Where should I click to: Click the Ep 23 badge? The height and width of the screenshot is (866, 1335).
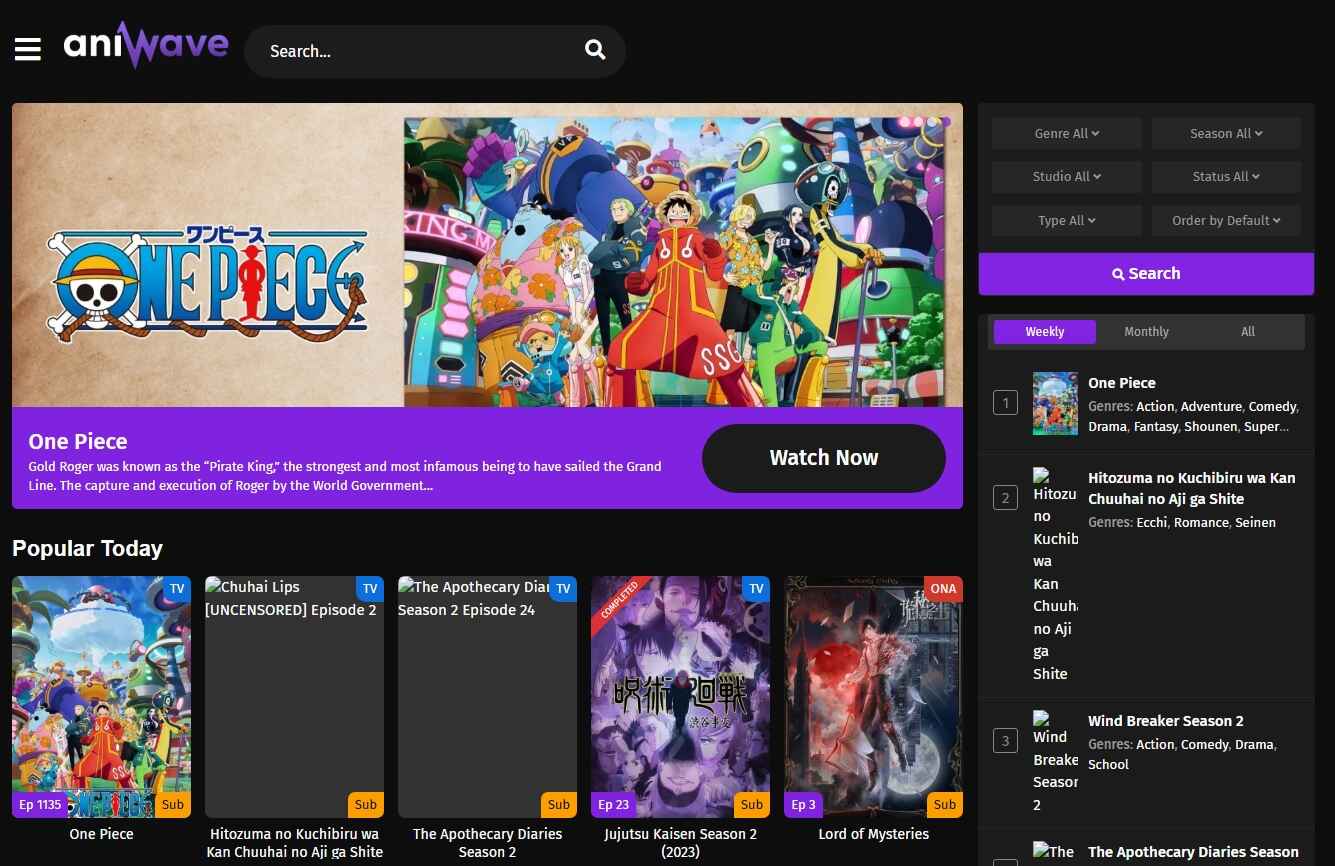[x=614, y=804]
